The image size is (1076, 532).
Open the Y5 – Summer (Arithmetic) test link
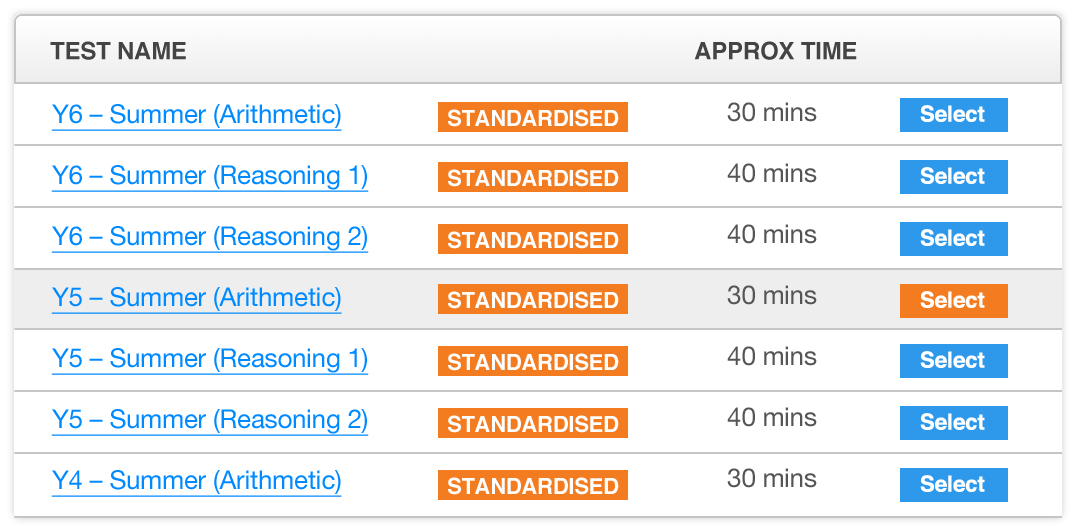click(196, 298)
